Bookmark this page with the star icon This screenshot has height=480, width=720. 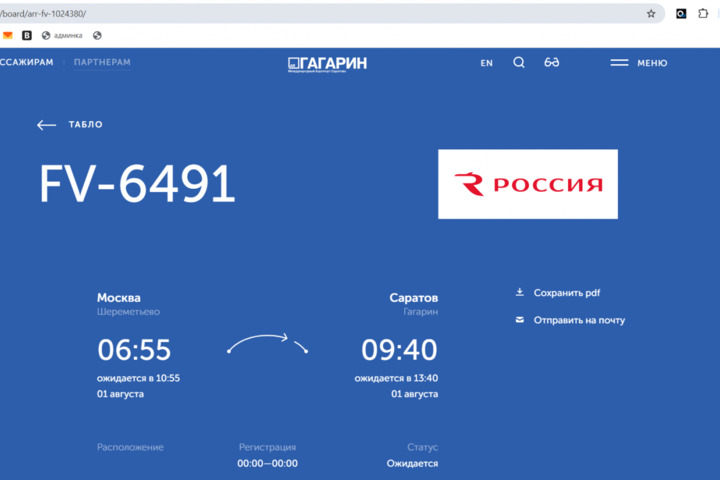pyautogui.click(x=651, y=14)
